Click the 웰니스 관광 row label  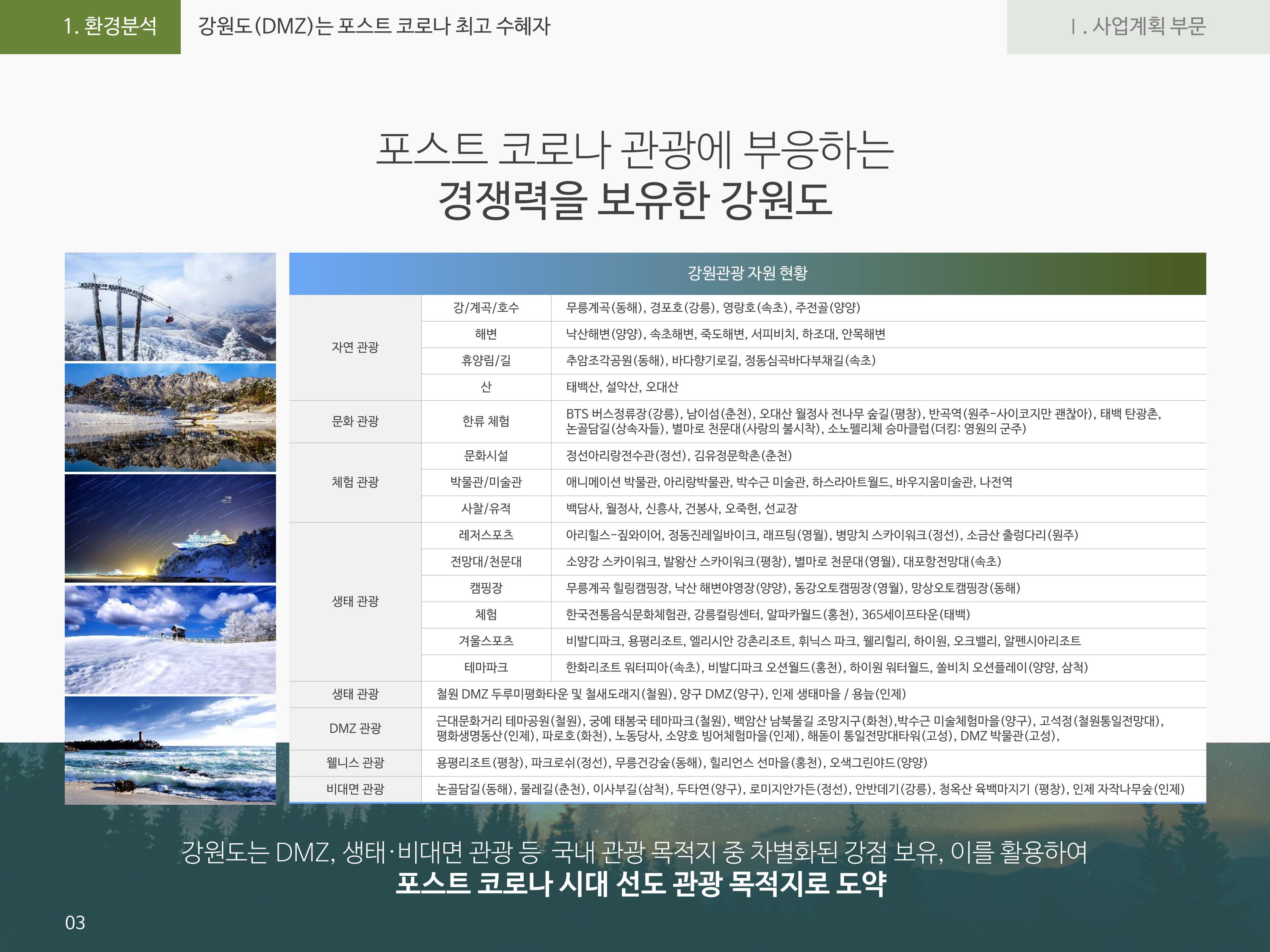pos(355,762)
